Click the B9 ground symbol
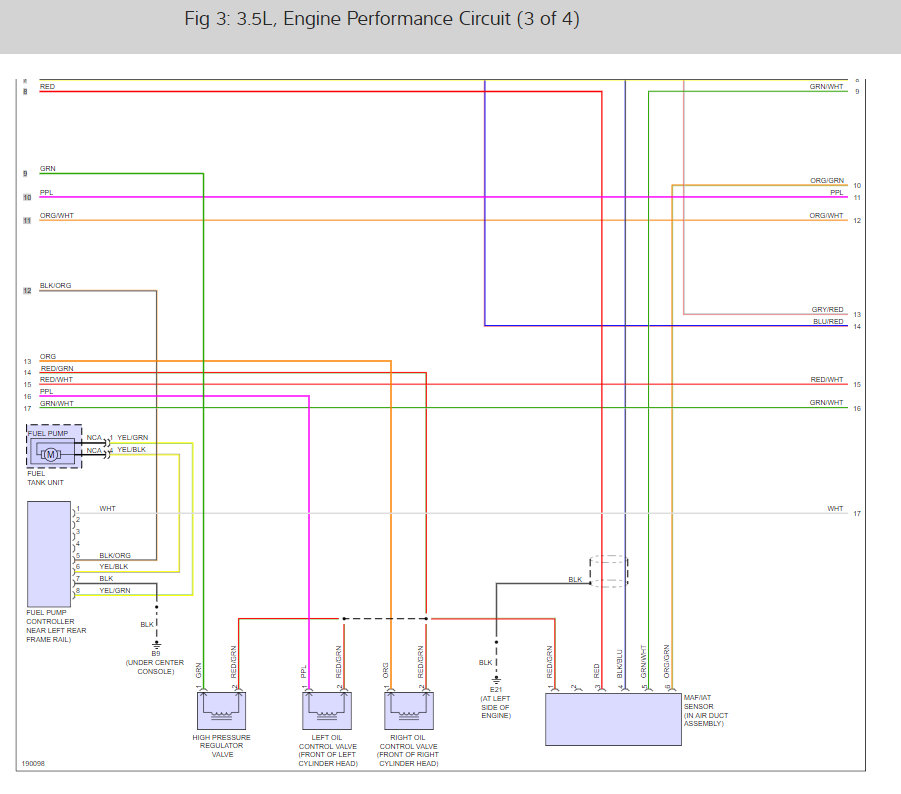The image size is (901, 794). point(156,646)
